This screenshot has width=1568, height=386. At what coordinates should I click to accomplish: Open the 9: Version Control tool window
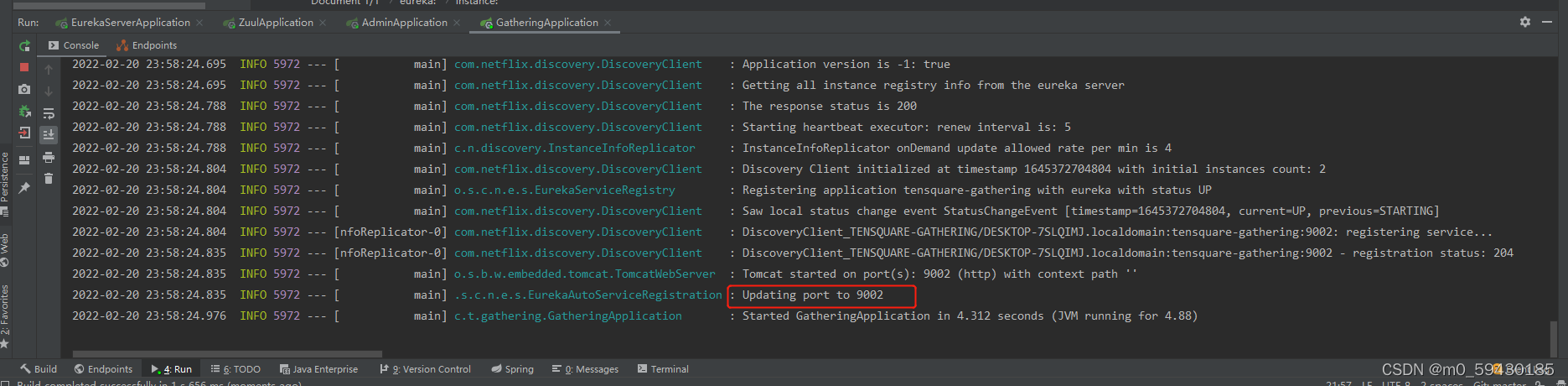pyautogui.click(x=426, y=369)
